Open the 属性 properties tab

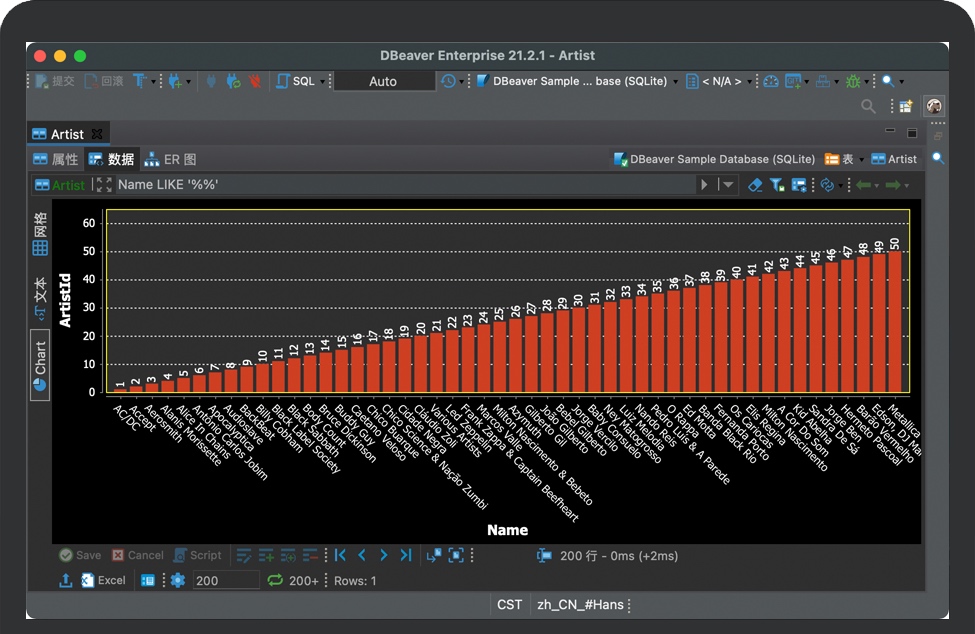point(55,159)
